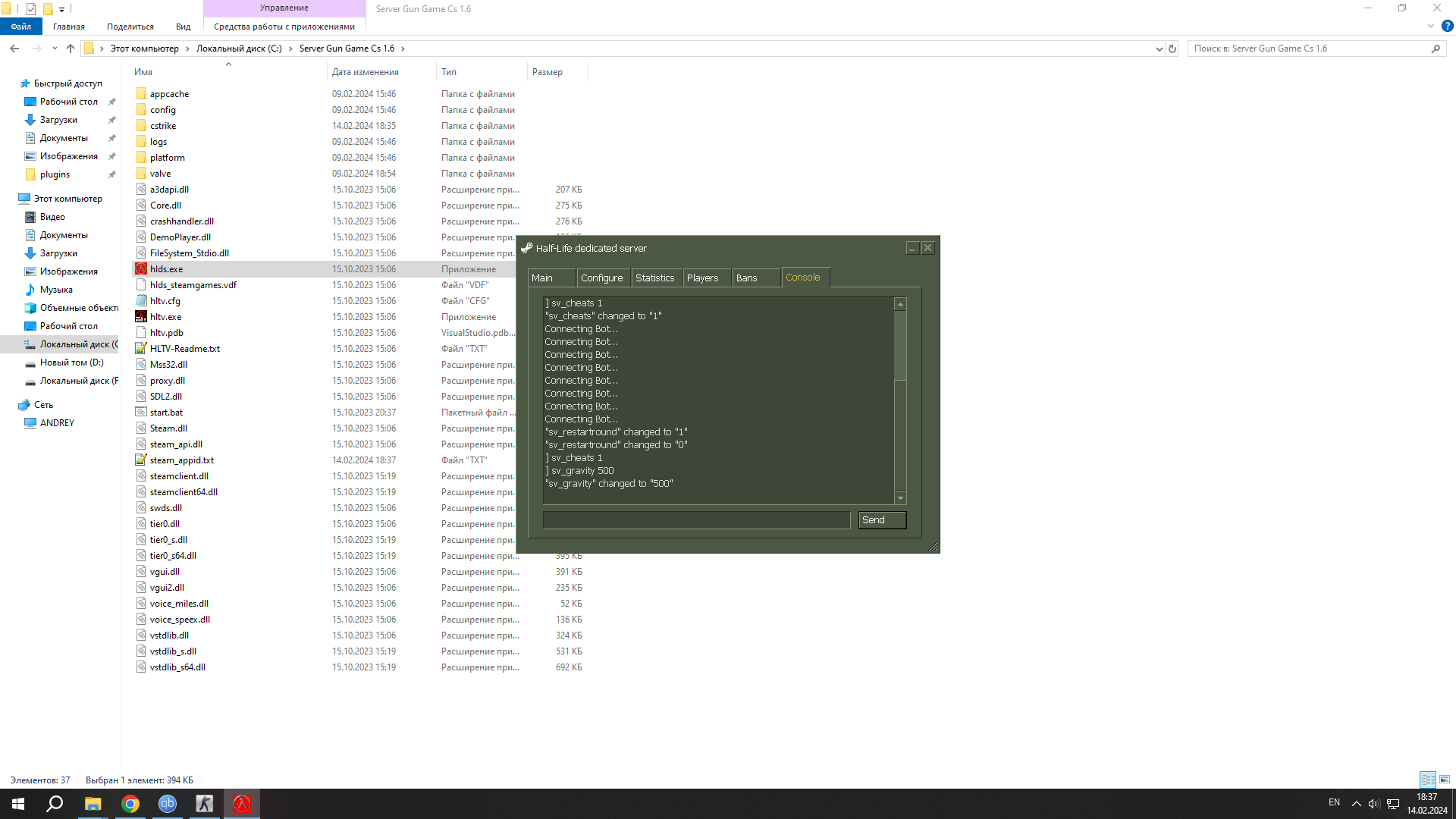Click the console command input field
The image size is (1456, 819).
(697, 519)
